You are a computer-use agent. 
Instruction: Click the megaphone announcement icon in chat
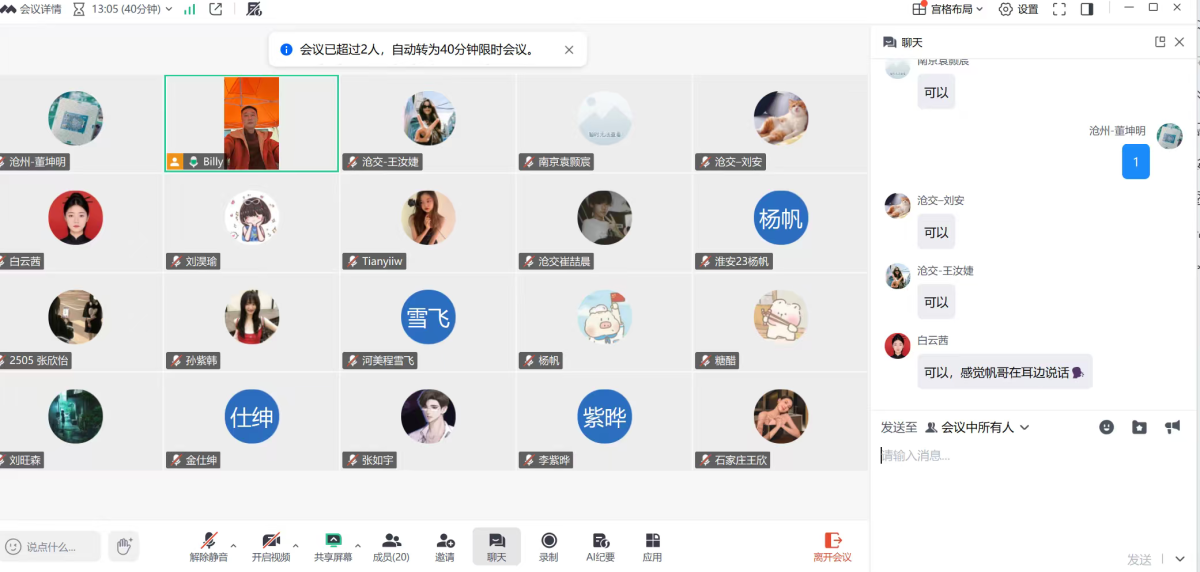click(x=1172, y=427)
